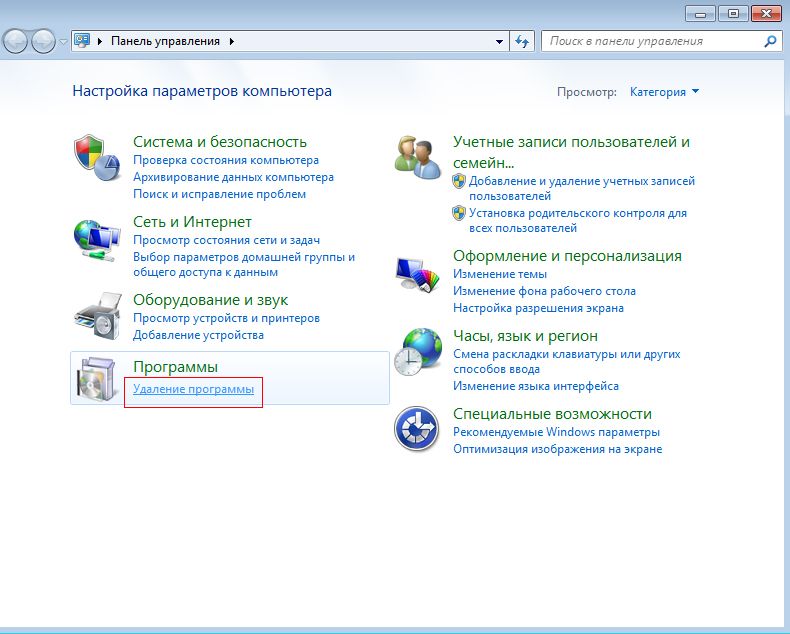Expand the arrow after Панель управления breadcrumb
790x634 pixels.
pyautogui.click(x=232, y=41)
